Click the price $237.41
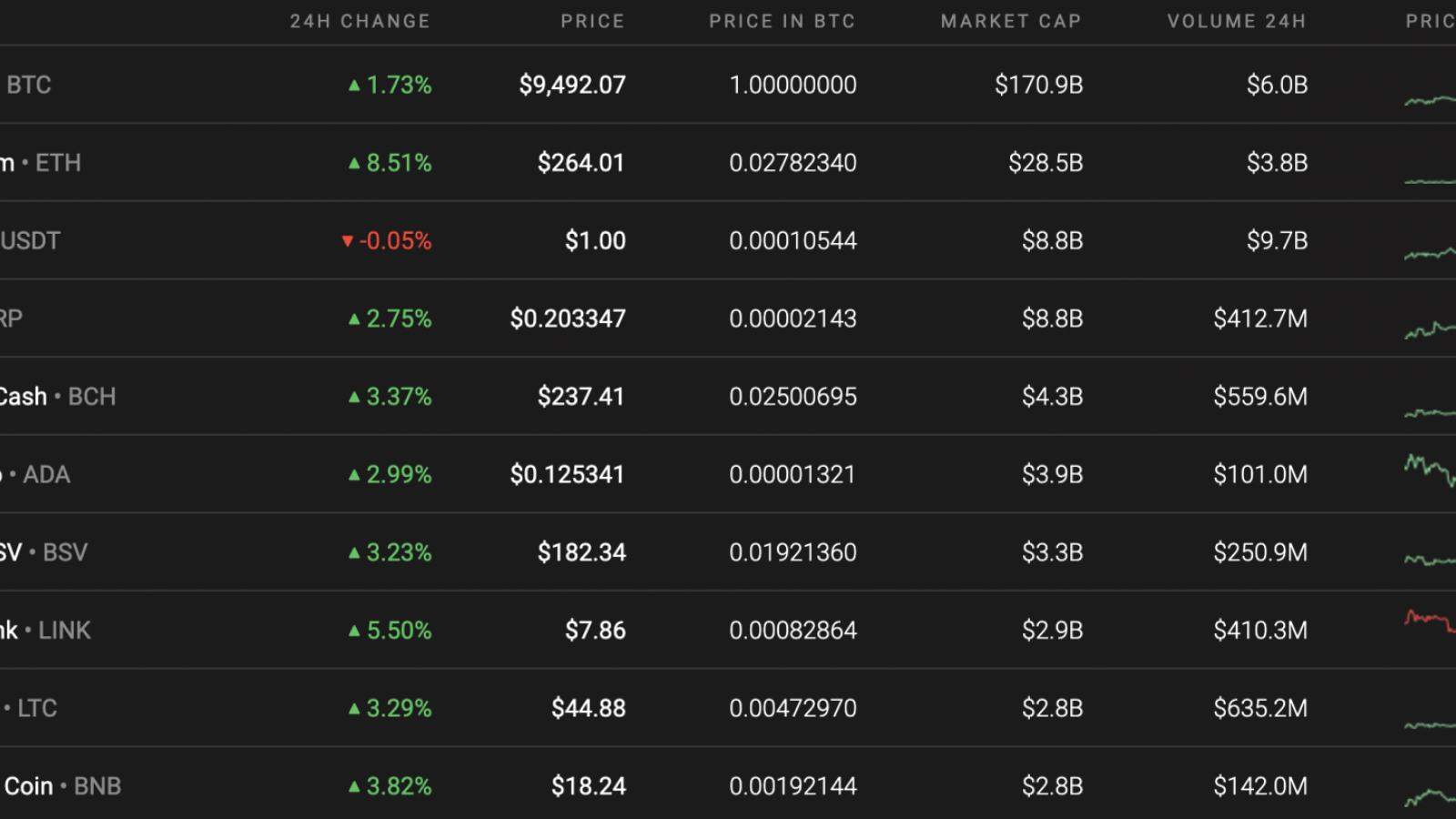Image resolution: width=1456 pixels, height=819 pixels. pos(581,397)
